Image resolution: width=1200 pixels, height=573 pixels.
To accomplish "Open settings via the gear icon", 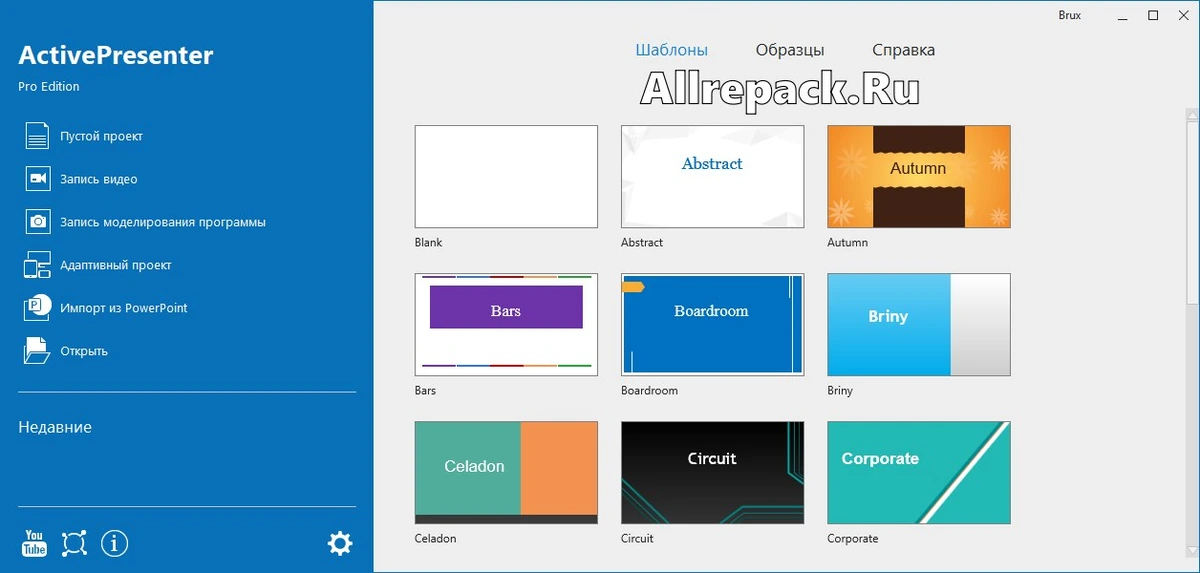I will tap(340, 543).
